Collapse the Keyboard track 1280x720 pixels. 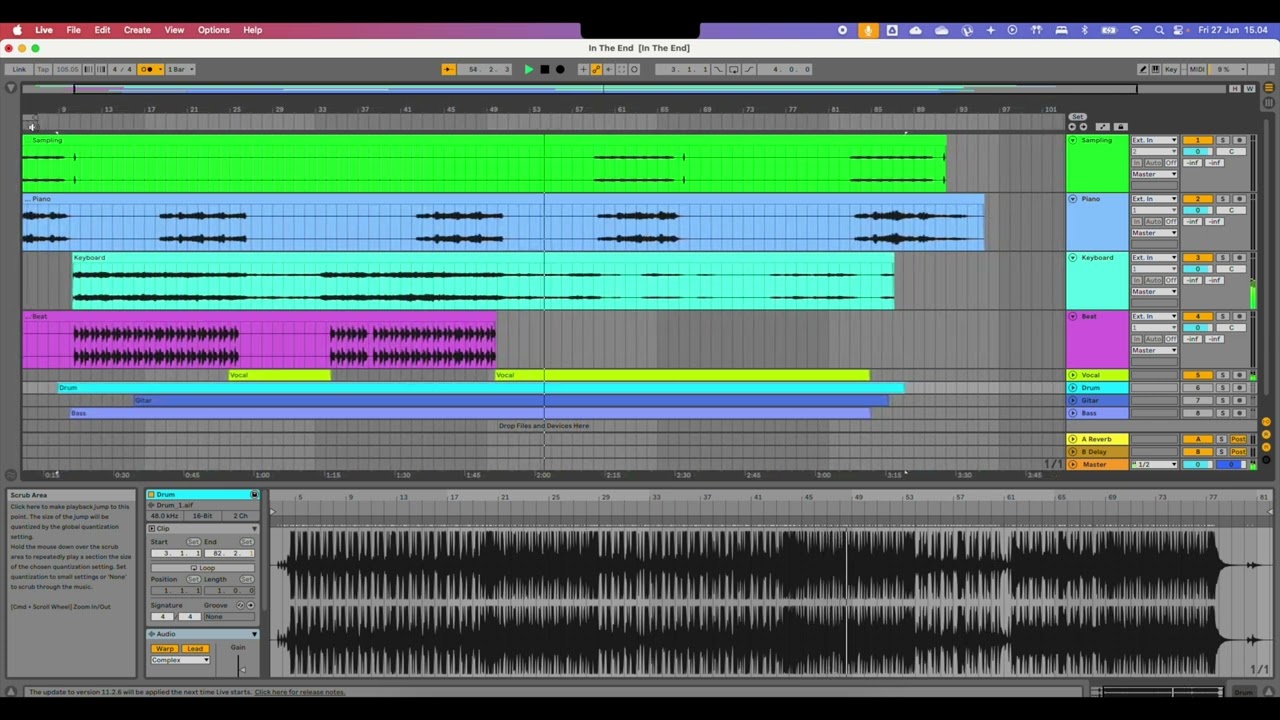click(x=1073, y=258)
